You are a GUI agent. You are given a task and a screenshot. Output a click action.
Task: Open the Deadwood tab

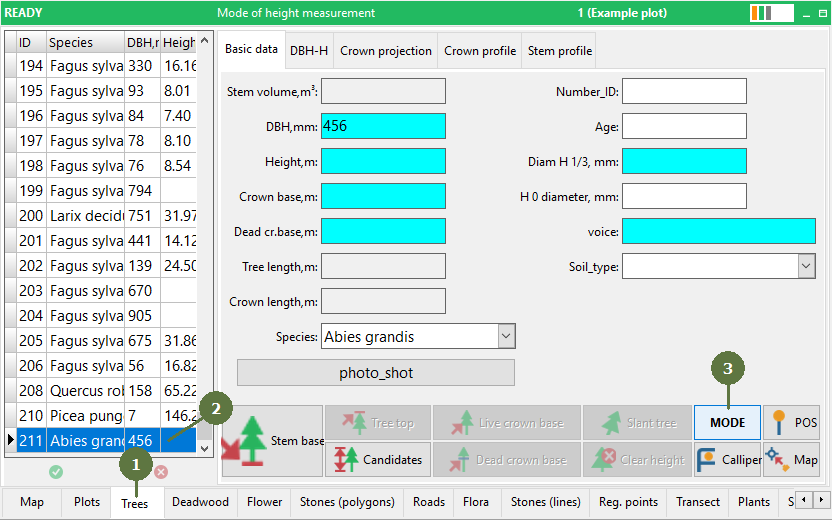point(200,502)
